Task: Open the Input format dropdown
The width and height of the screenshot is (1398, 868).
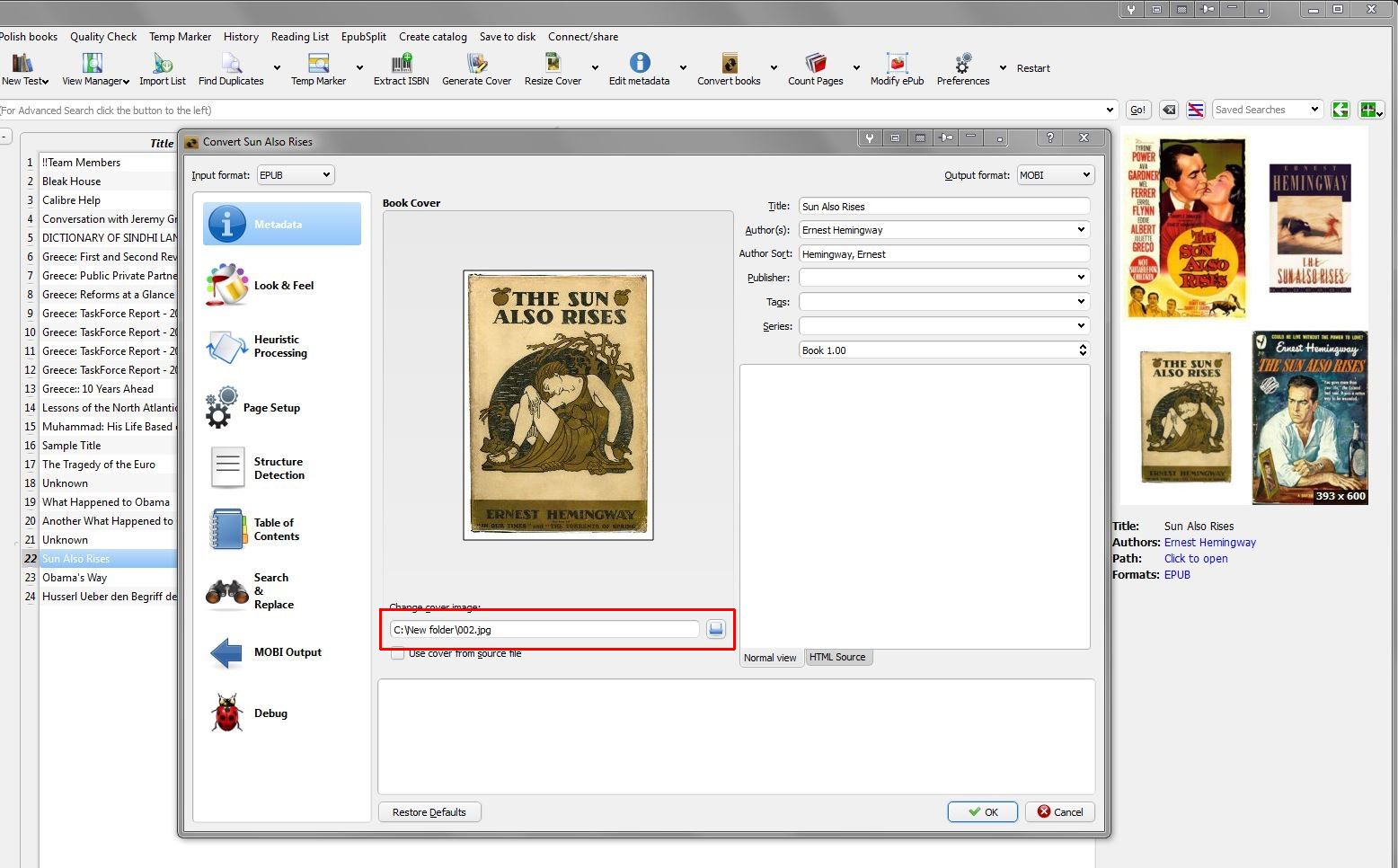Action: [296, 175]
